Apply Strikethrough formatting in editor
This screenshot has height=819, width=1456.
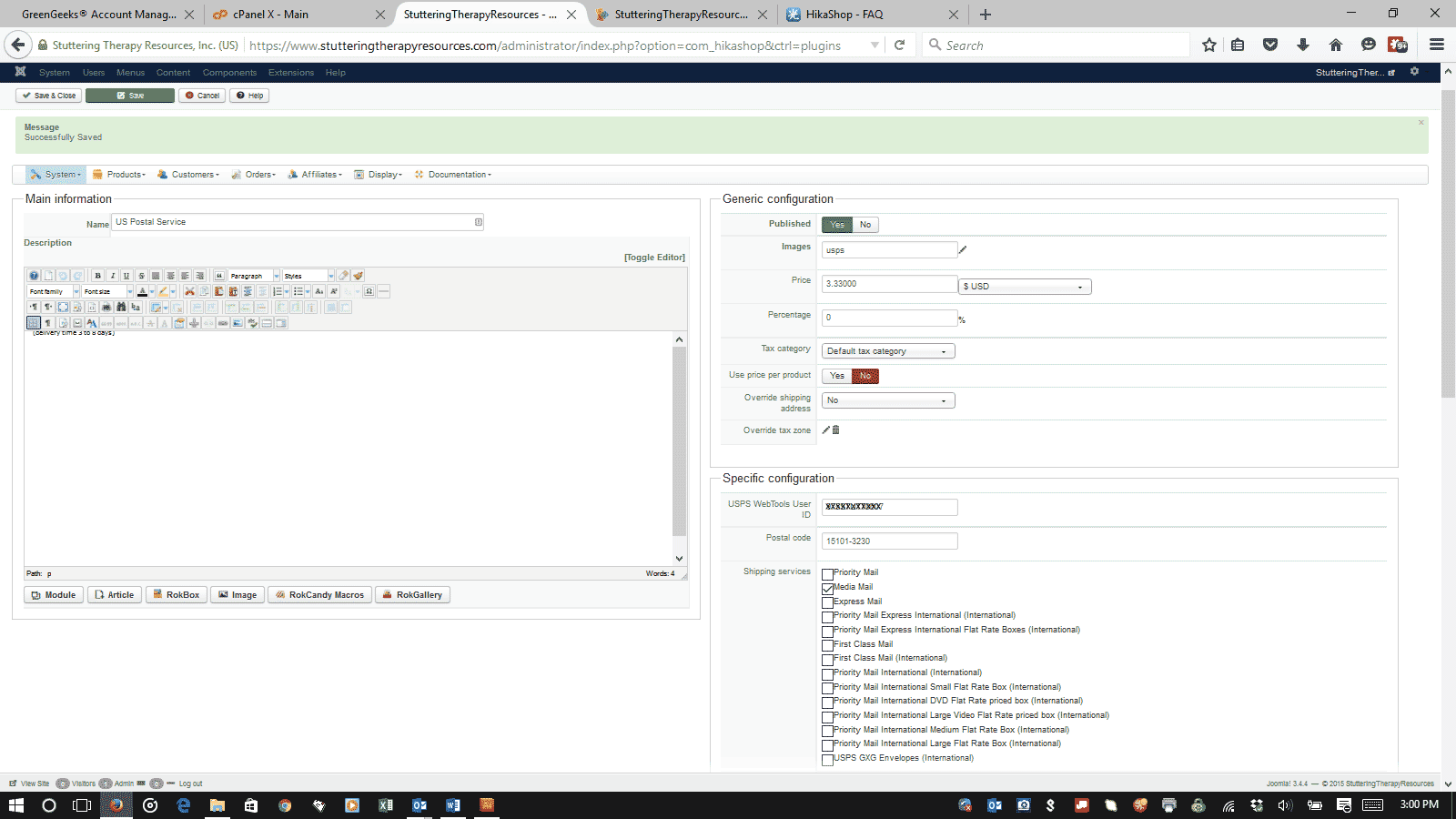coord(141,276)
